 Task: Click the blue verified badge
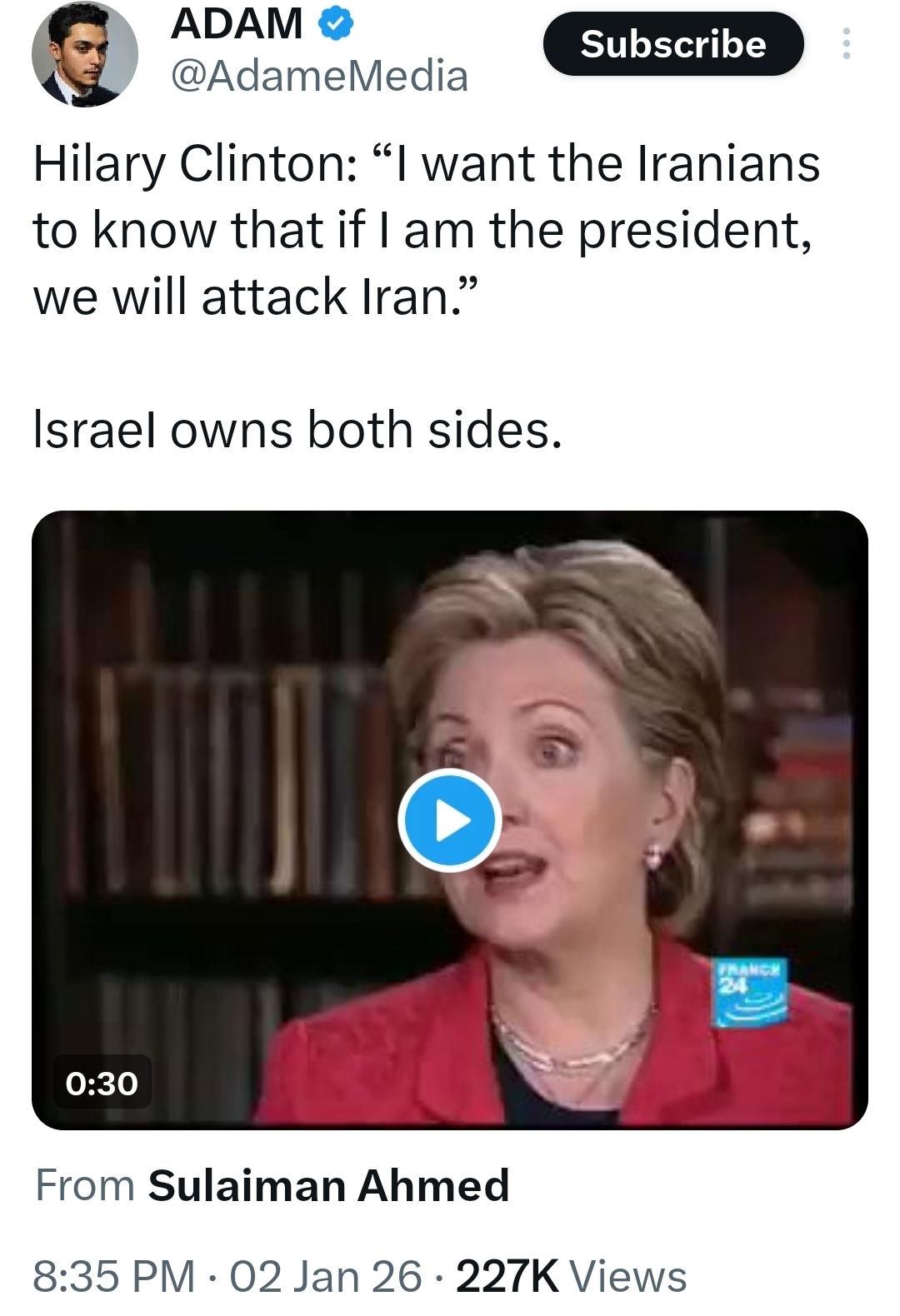pos(336,24)
